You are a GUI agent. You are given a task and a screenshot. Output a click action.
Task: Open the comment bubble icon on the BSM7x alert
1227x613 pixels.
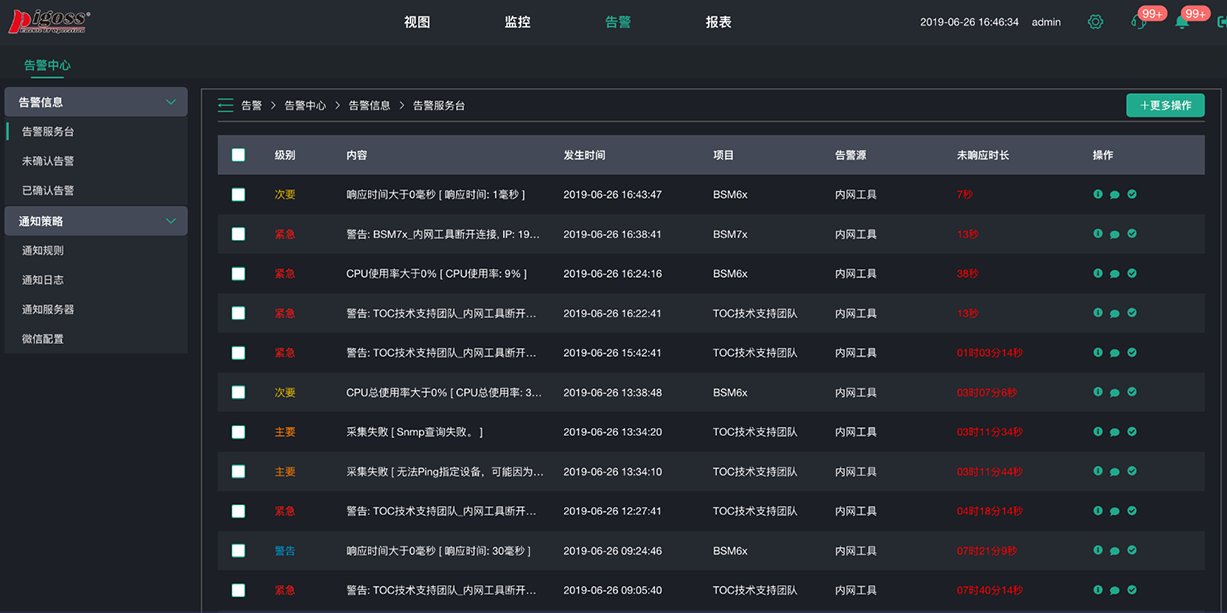[1115, 233]
